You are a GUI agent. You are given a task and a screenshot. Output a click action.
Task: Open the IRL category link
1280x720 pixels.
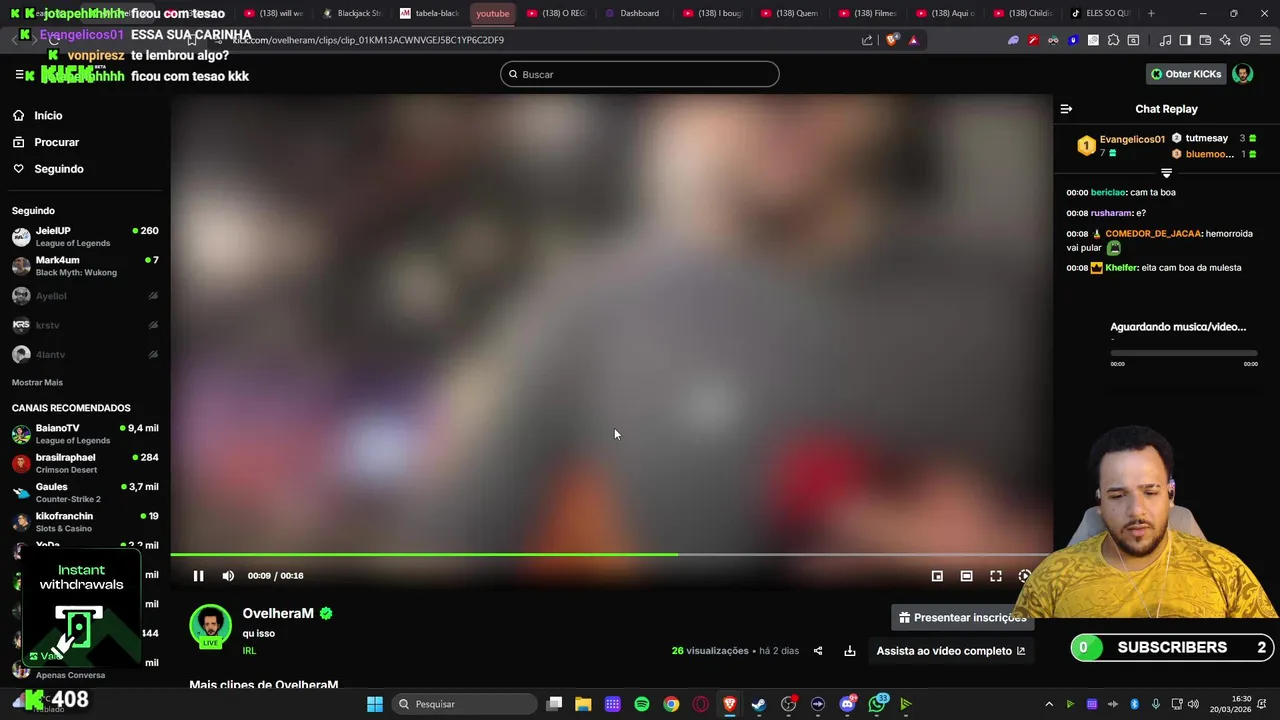coord(249,651)
